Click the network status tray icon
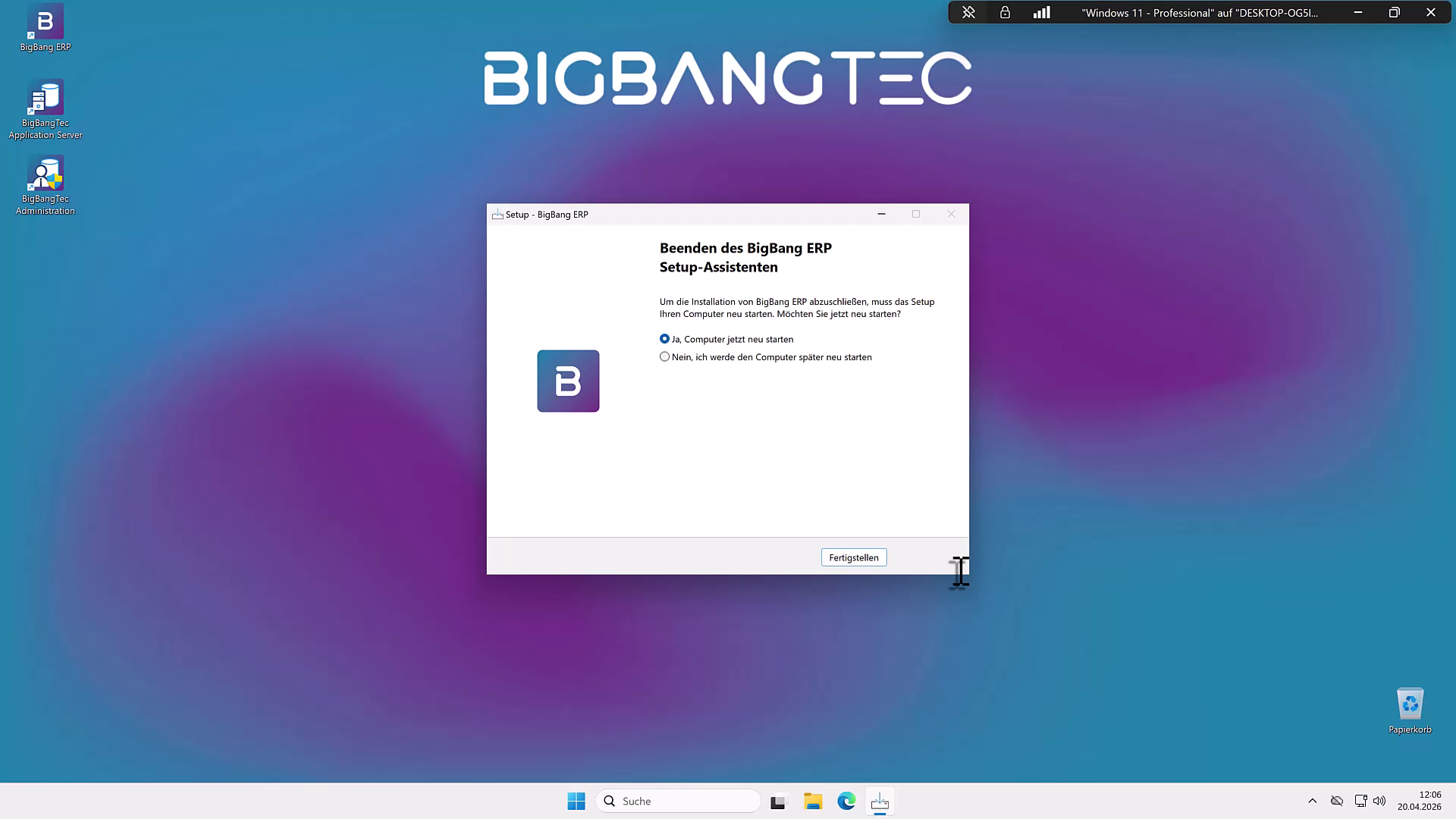This screenshot has width=1456, height=819. 1360,801
